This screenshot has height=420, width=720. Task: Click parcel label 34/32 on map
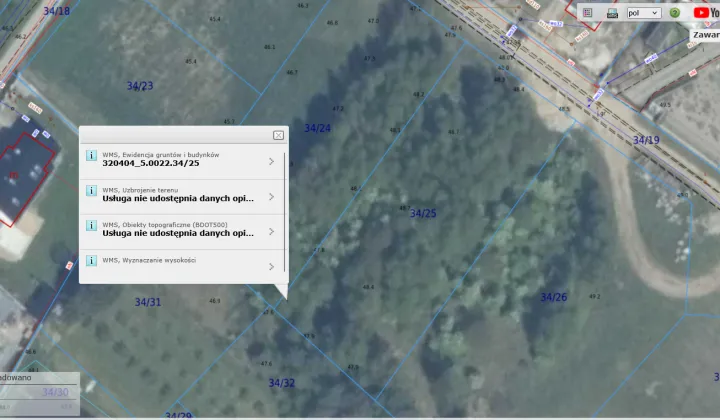281,383
